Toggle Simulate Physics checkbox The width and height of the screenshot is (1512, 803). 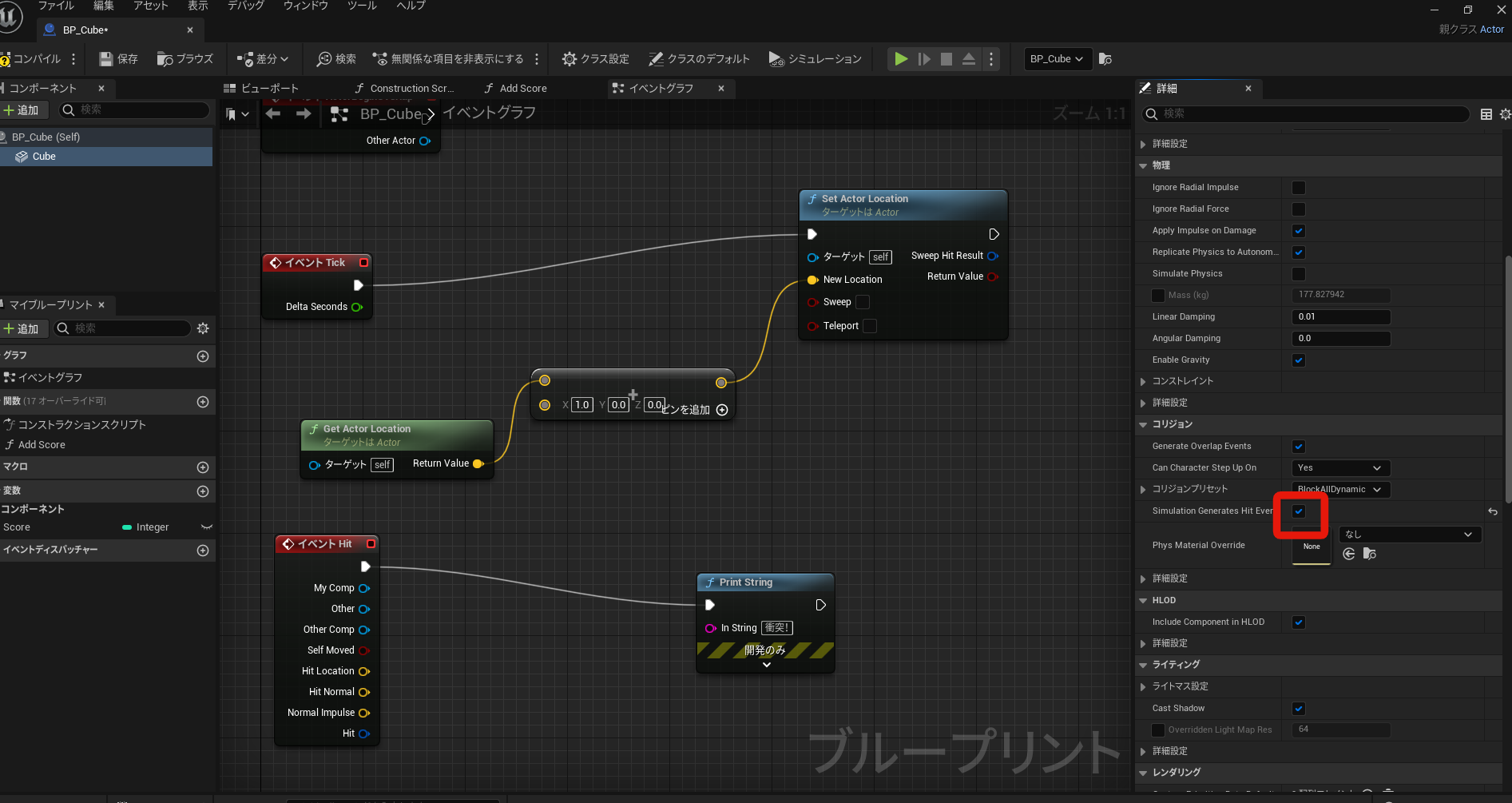pyautogui.click(x=1299, y=274)
